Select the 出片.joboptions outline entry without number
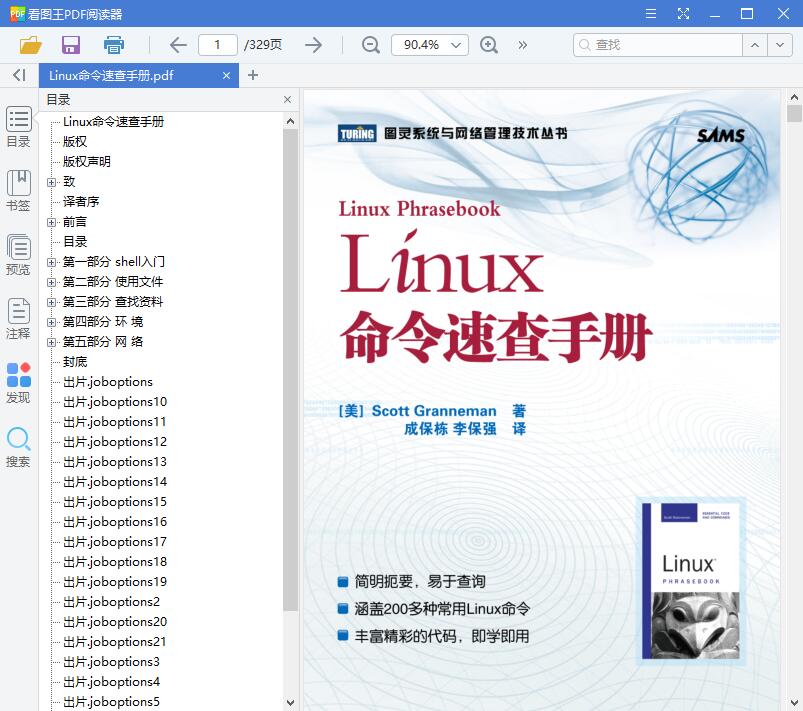This screenshot has width=803, height=711. 108,382
